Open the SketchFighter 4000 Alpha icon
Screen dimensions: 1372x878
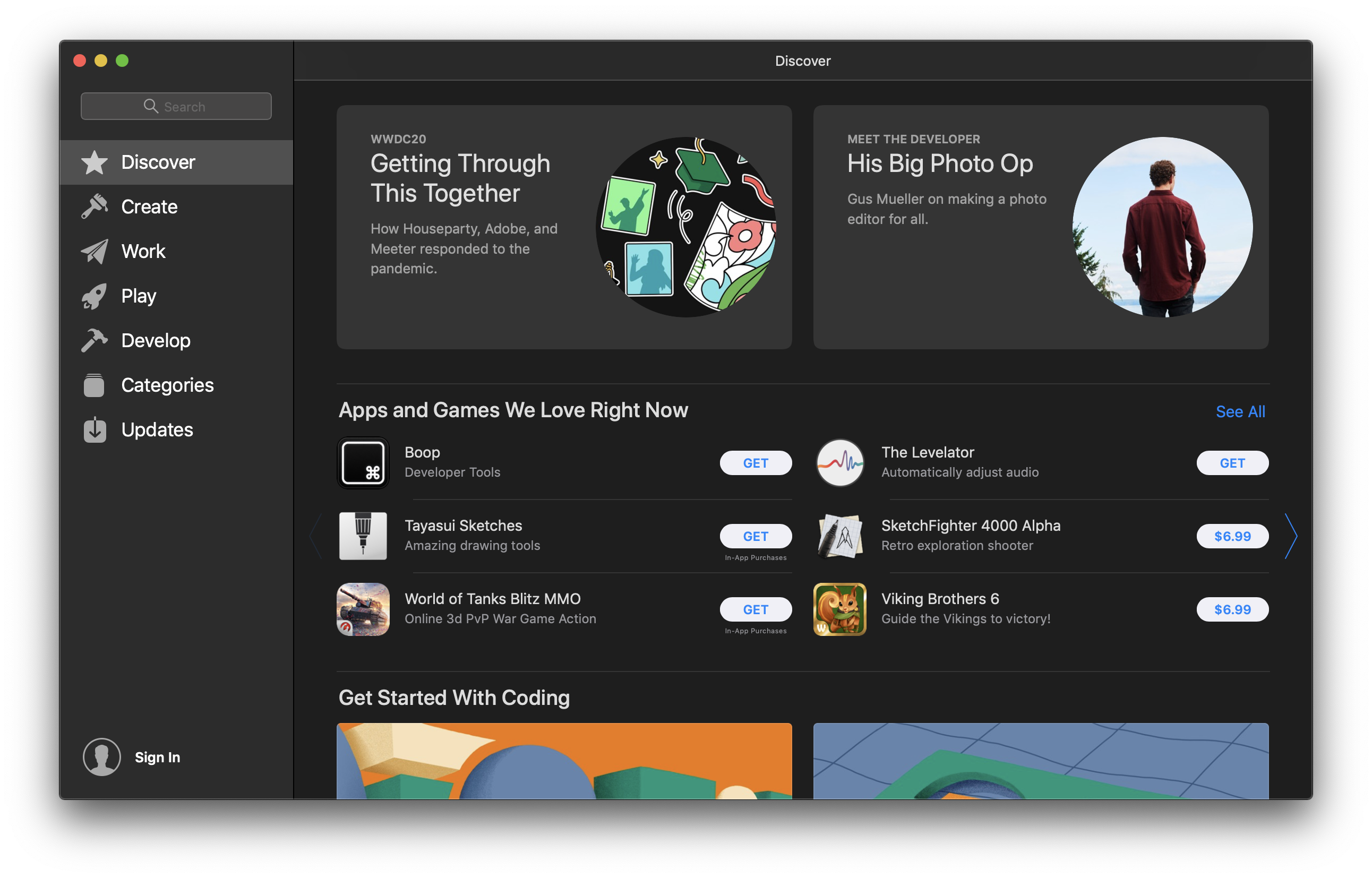839,536
